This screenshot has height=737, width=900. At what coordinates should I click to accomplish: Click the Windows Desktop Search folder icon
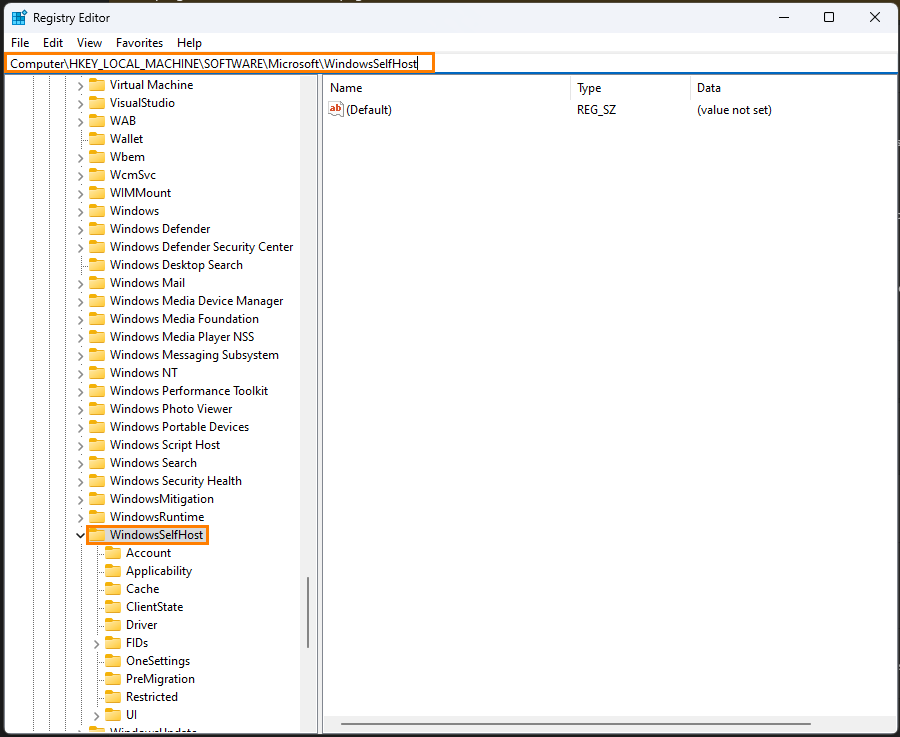(x=97, y=265)
